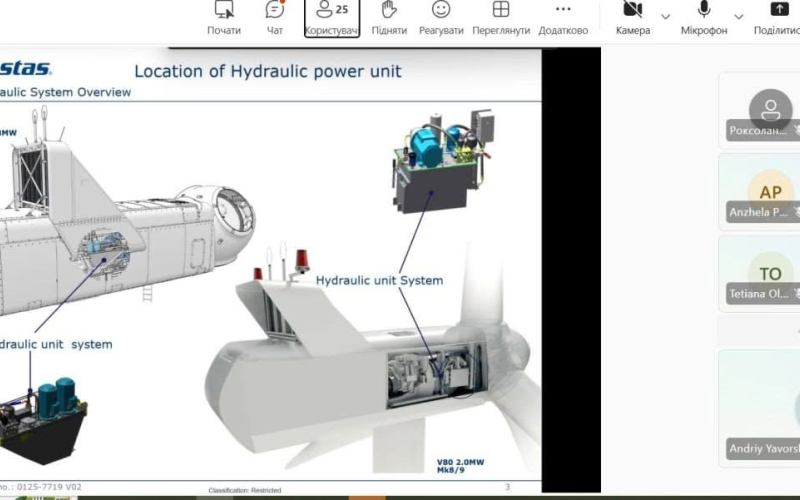Expand the microphone options dropdown arrow
This screenshot has width=800, height=500.
tap(738, 17)
